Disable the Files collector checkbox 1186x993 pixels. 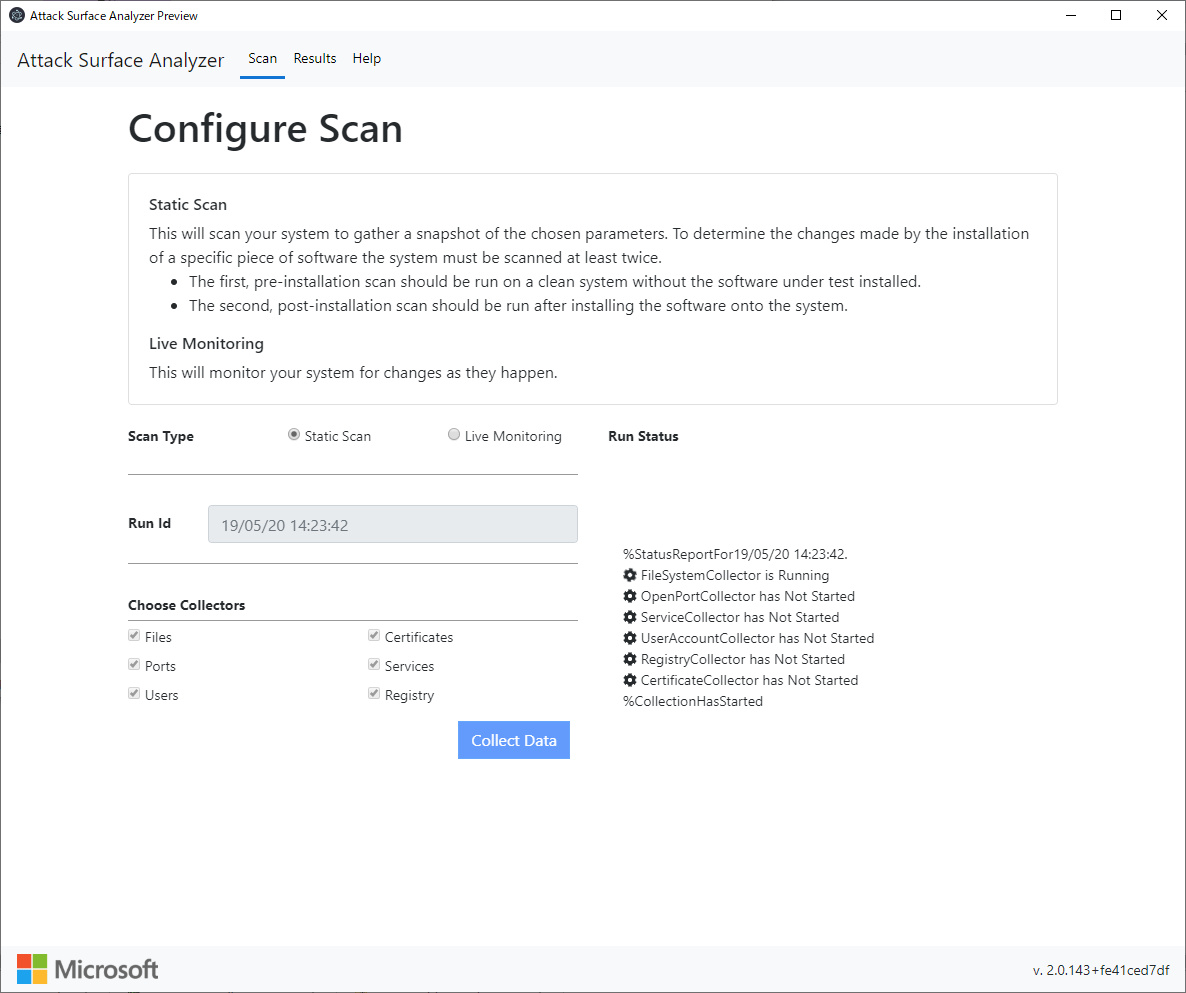[134, 635]
